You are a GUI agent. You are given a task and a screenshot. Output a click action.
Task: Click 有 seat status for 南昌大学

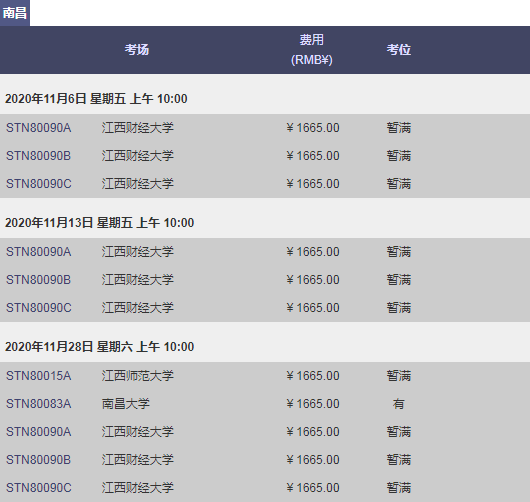click(x=399, y=404)
